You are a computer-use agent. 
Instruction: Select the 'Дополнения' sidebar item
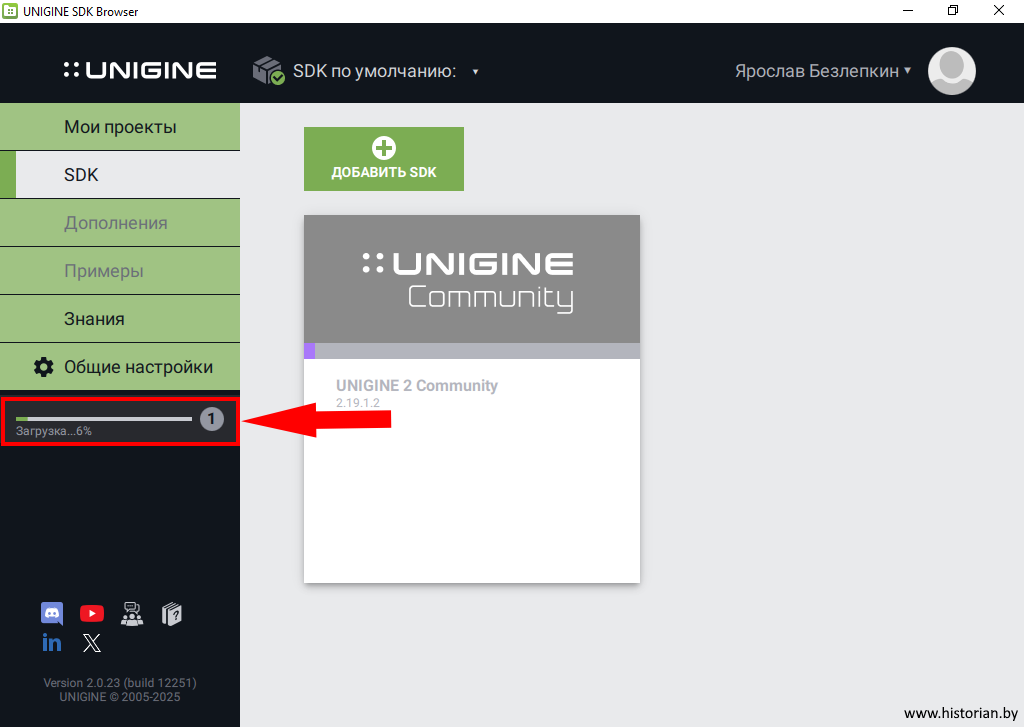point(120,223)
